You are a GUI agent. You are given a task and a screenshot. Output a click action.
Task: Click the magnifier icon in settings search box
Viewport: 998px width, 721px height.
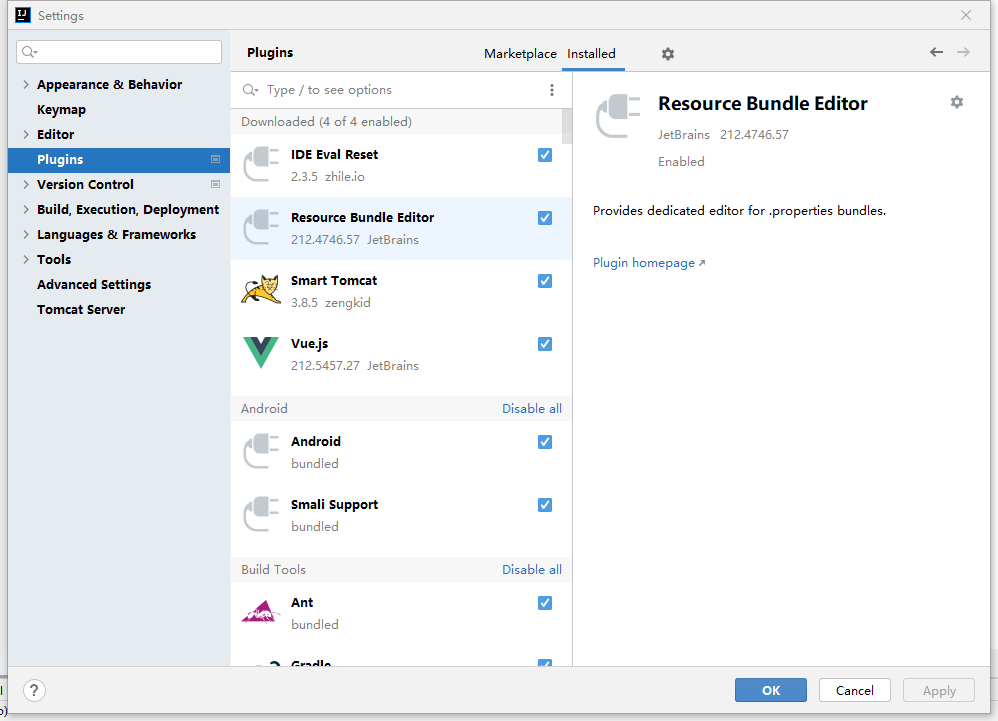tap(29, 52)
